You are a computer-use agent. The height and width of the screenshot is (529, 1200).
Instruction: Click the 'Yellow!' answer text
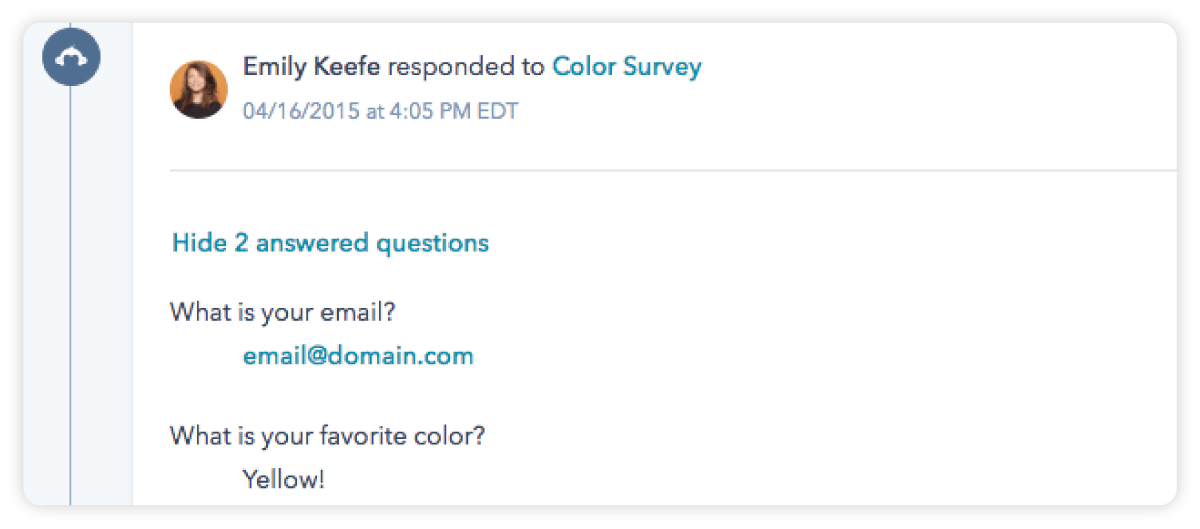pos(284,480)
